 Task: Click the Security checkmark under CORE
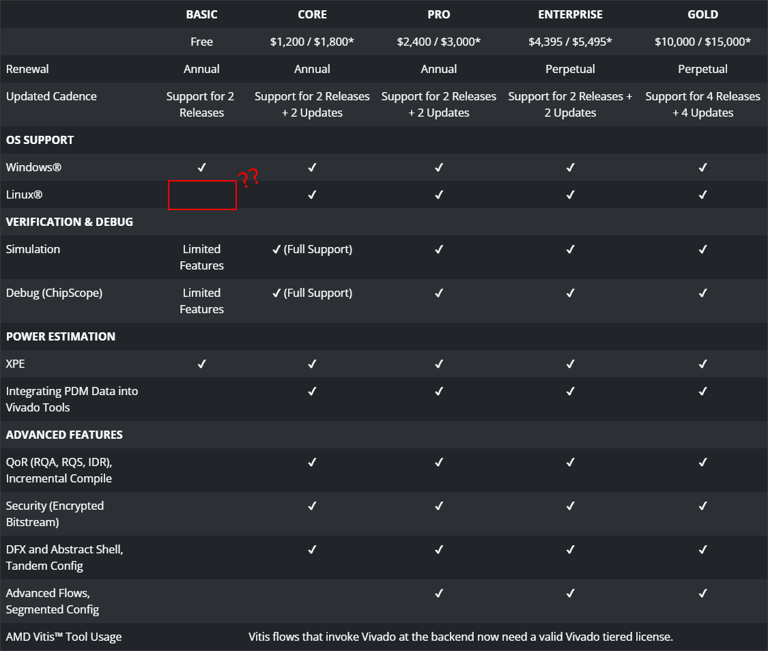tap(312, 506)
